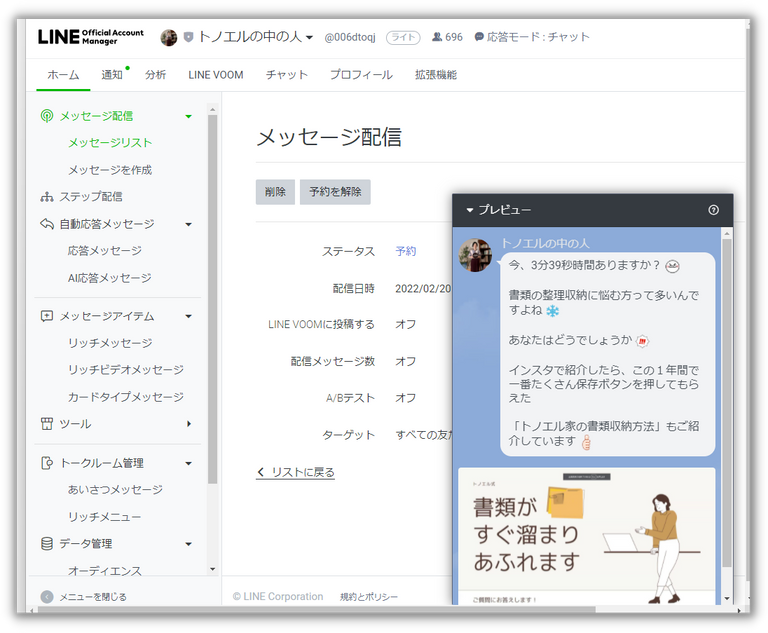The image size is (768, 633).
Task: Click the friends count icon showing 696
Action: tap(437, 37)
